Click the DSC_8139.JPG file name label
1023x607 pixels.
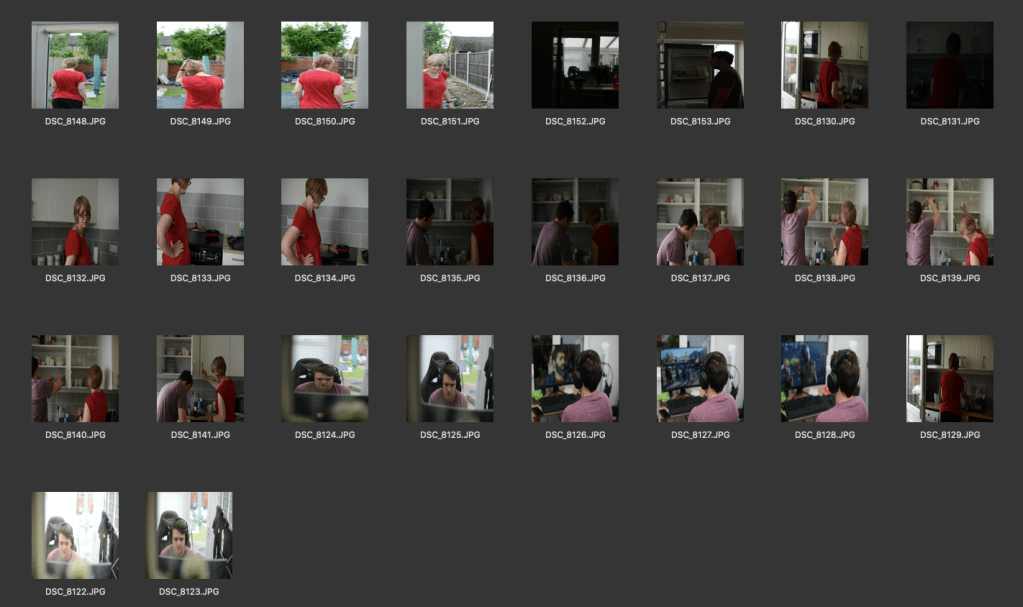(949, 278)
